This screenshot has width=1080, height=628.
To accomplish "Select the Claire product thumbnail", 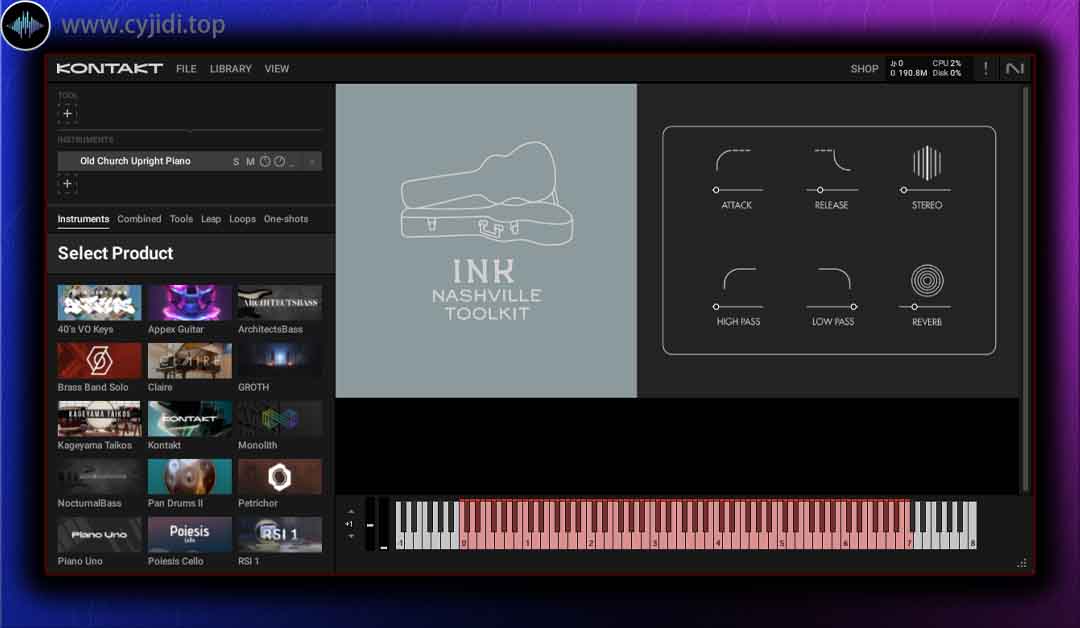I will (190, 360).
